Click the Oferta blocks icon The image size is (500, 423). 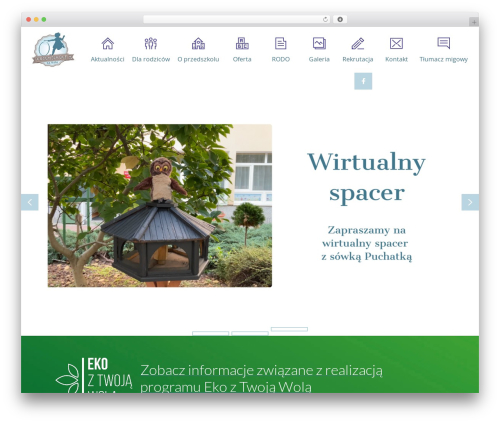pyautogui.click(x=242, y=43)
